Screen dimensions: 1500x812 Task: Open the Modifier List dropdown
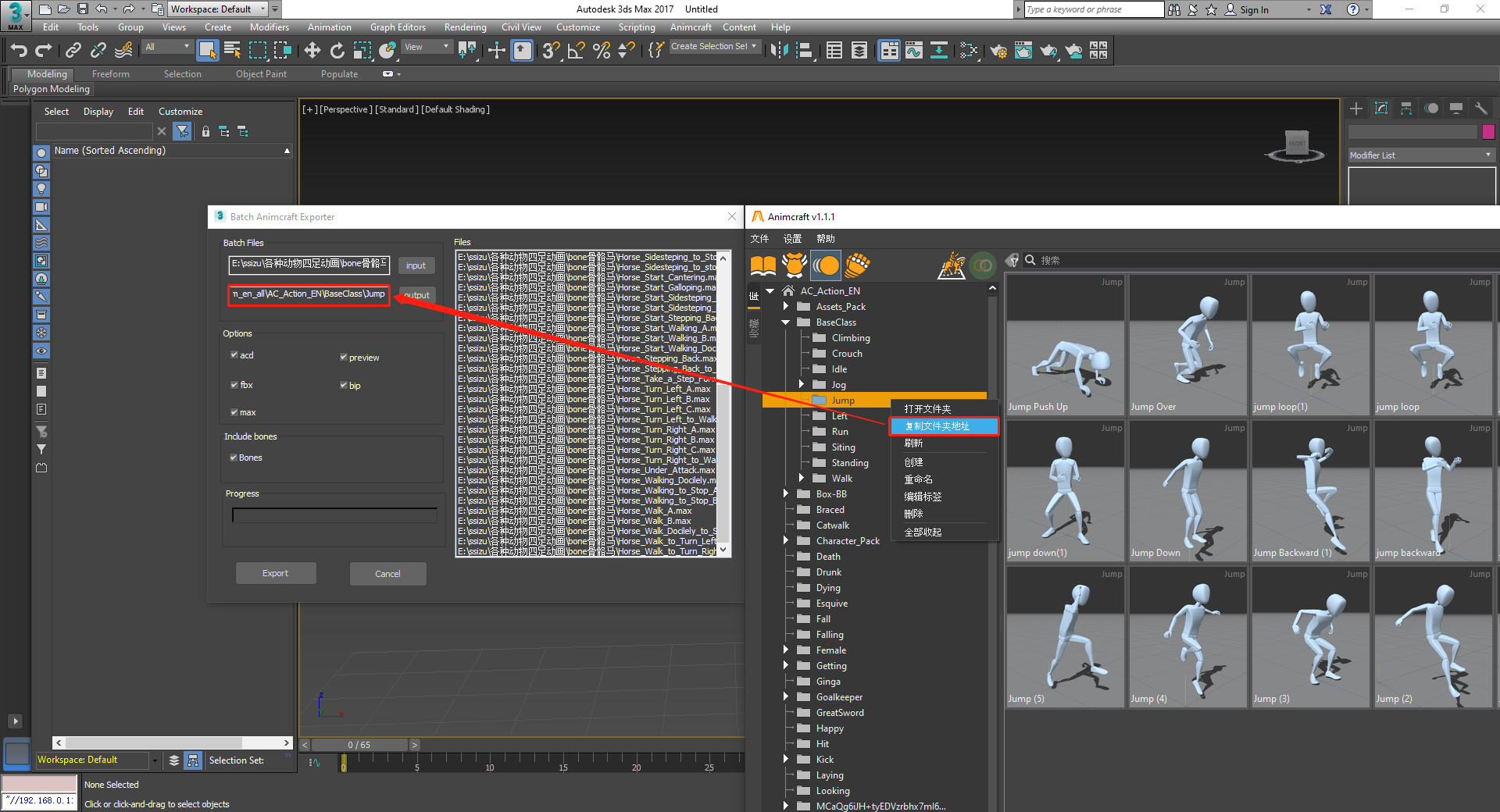[1421, 155]
